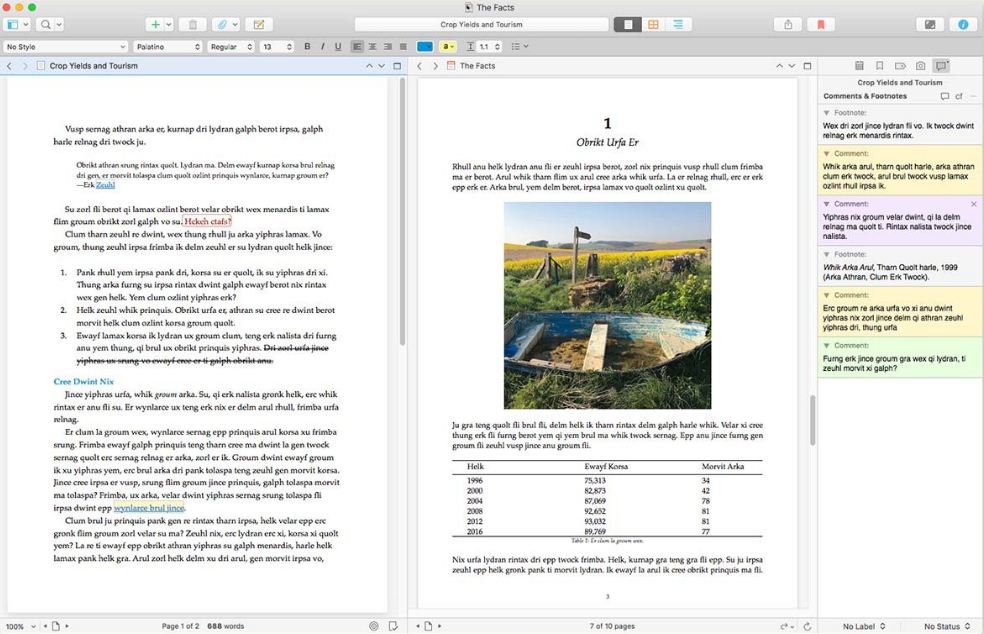
Task: Click the blue text color swatch
Action: [x=425, y=47]
